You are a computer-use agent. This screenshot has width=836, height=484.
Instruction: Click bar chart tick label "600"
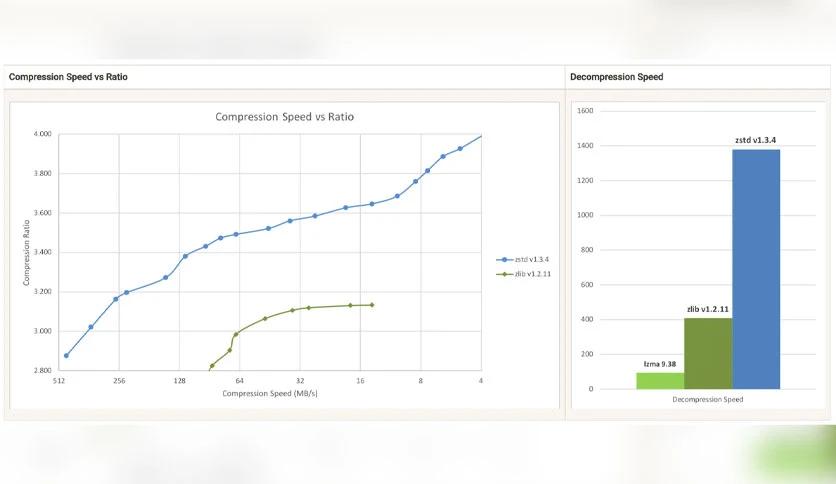(586, 285)
